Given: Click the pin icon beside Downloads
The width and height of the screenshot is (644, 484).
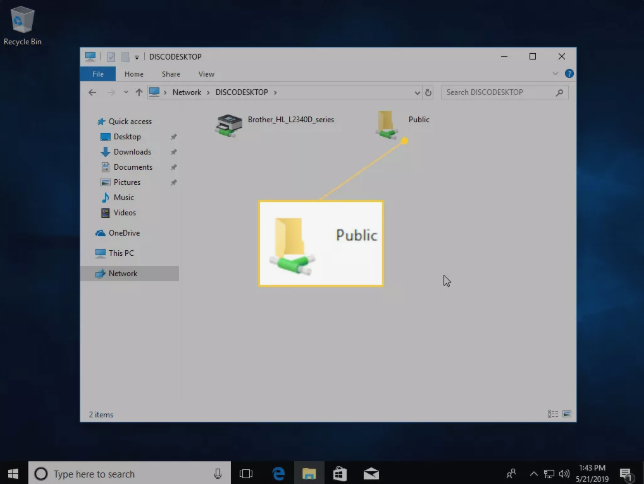Looking at the screenshot, I should coord(174,152).
